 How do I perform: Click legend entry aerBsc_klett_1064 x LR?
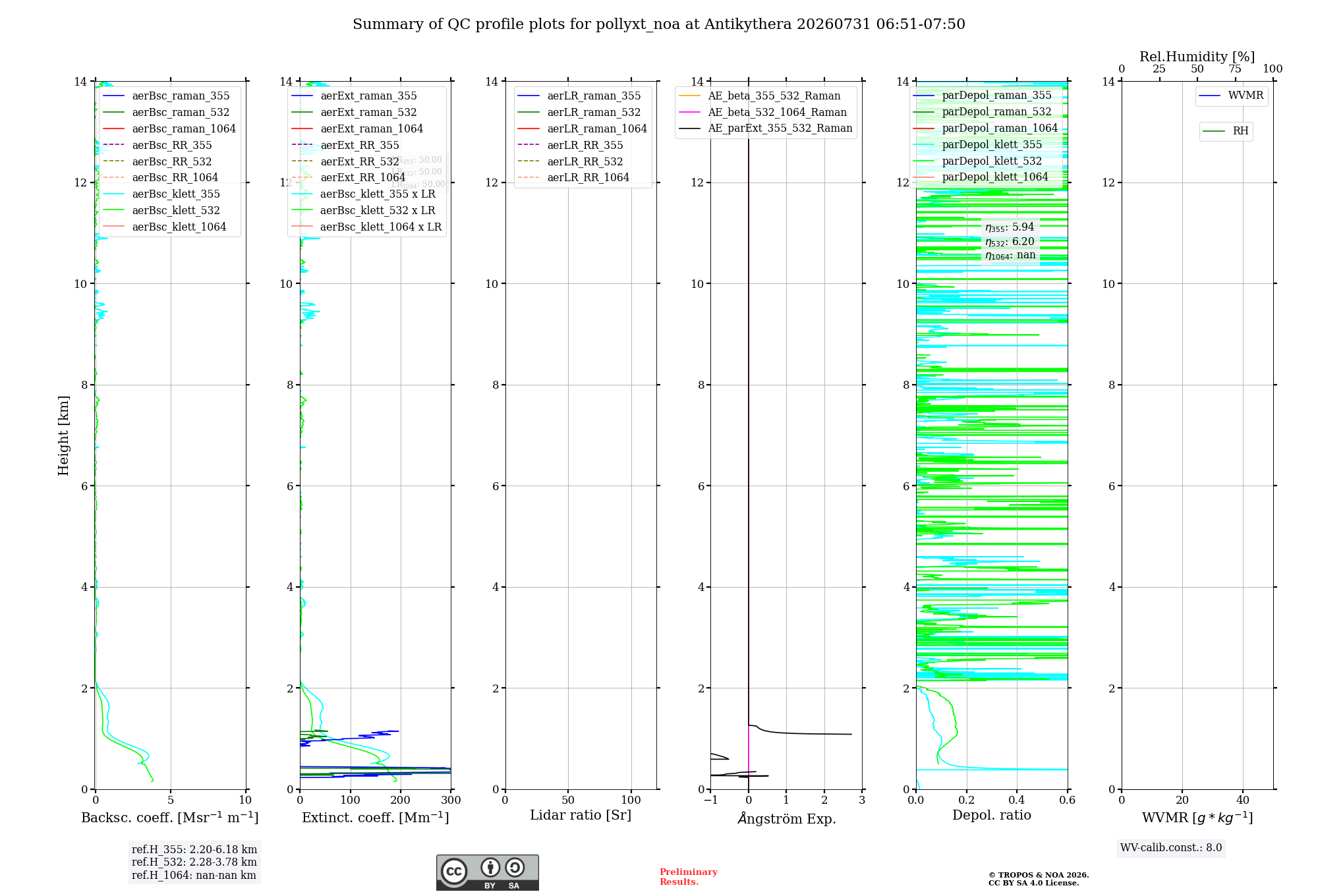[367, 227]
